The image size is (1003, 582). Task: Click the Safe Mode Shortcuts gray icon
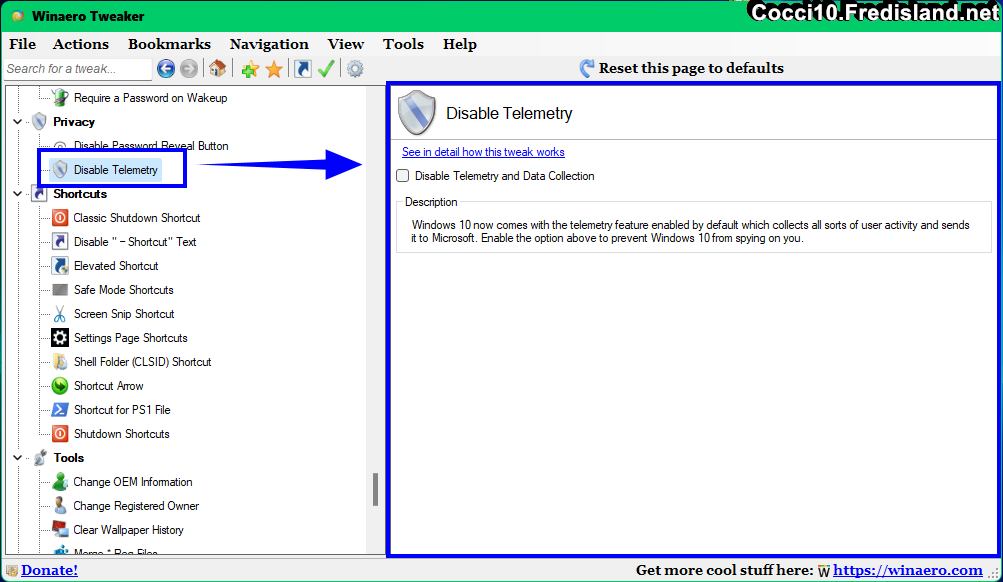[59, 290]
